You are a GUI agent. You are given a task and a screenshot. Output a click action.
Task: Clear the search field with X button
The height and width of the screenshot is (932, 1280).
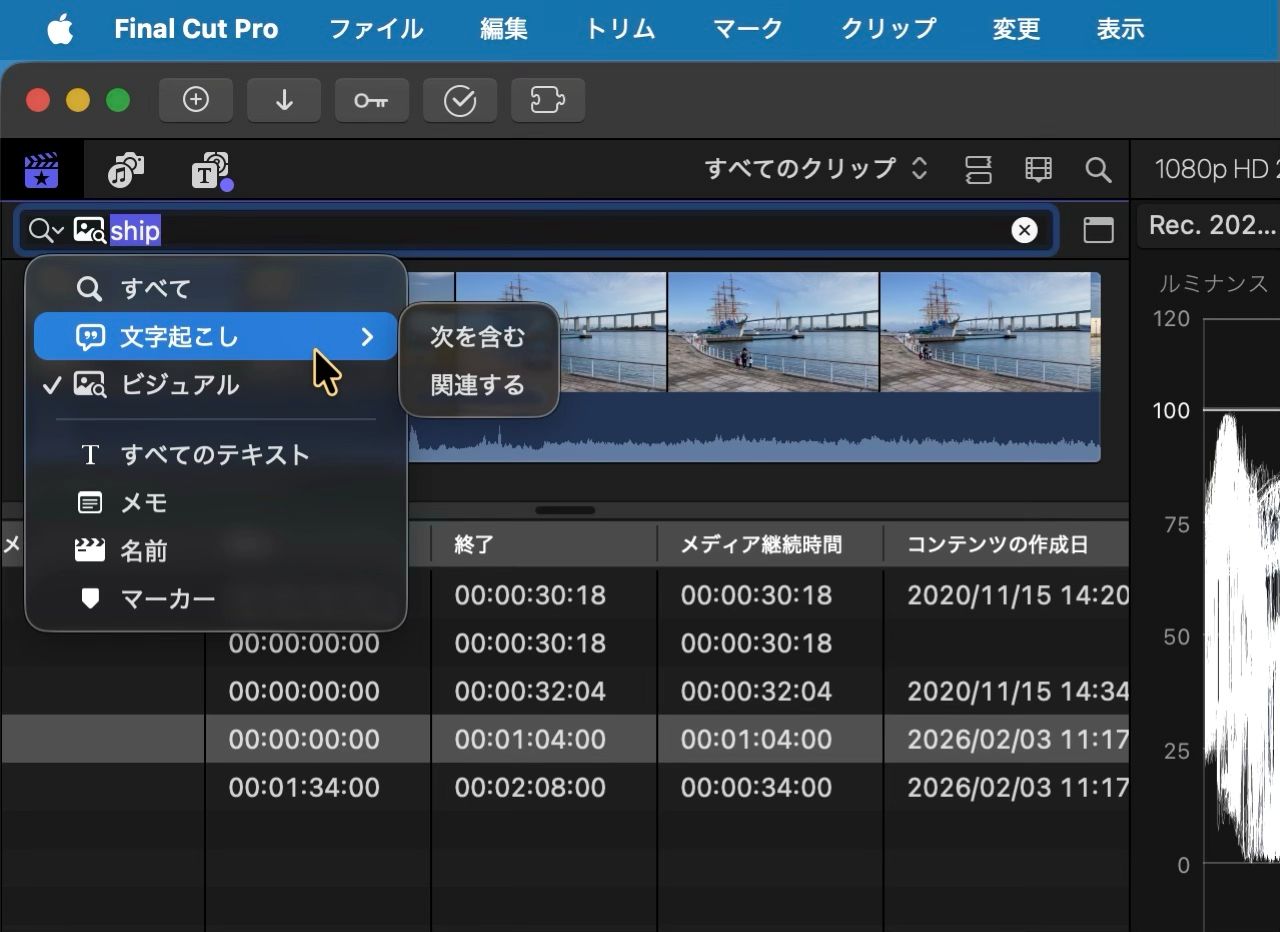(1024, 231)
